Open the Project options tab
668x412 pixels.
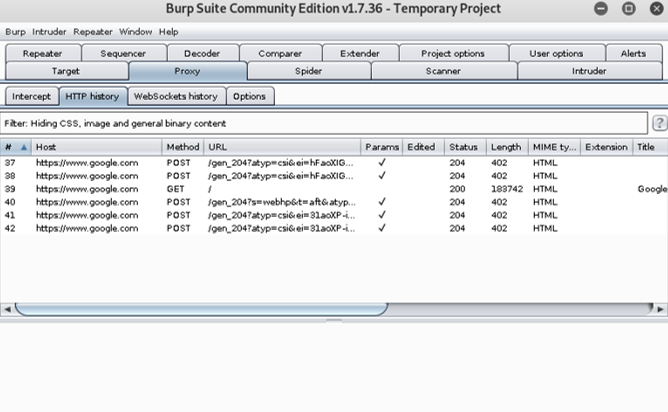coord(453,53)
